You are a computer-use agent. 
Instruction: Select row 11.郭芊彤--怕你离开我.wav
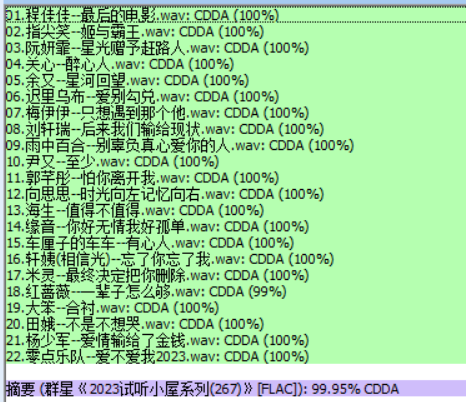tap(236, 178)
